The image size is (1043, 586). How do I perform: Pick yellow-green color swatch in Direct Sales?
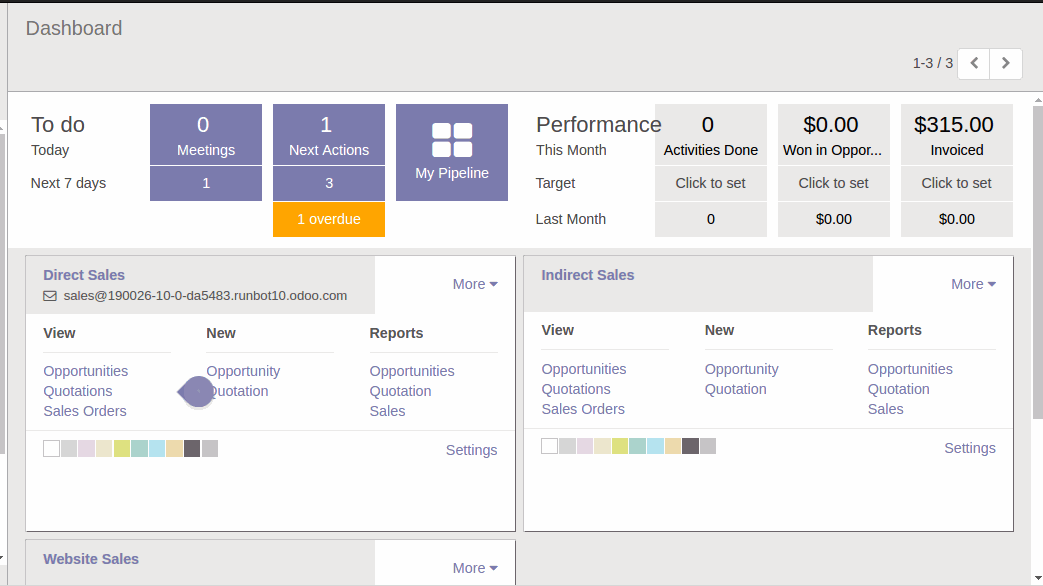122,448
